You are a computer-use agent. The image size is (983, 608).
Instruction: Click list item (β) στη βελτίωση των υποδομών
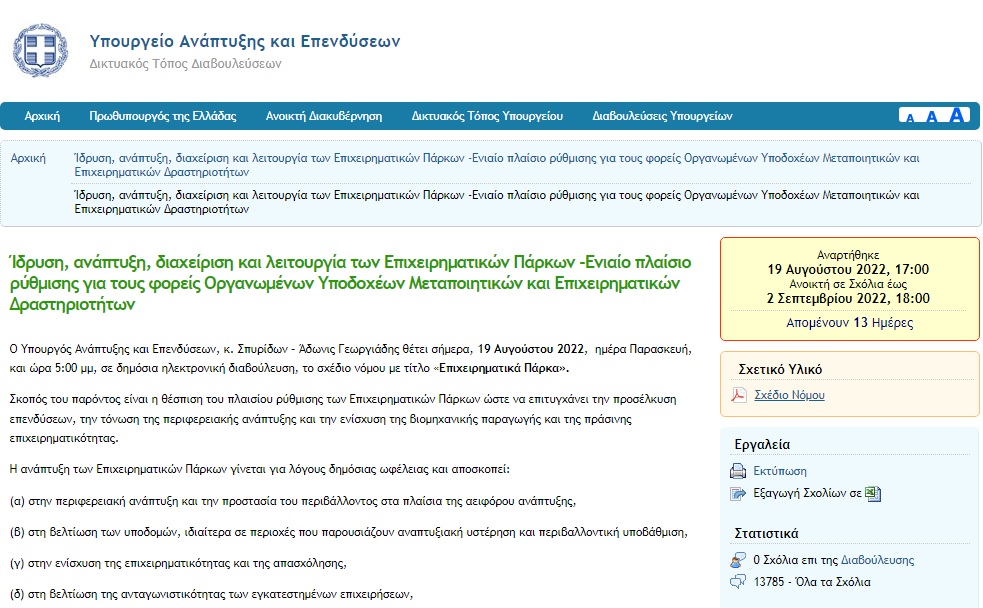click(349, 532)
